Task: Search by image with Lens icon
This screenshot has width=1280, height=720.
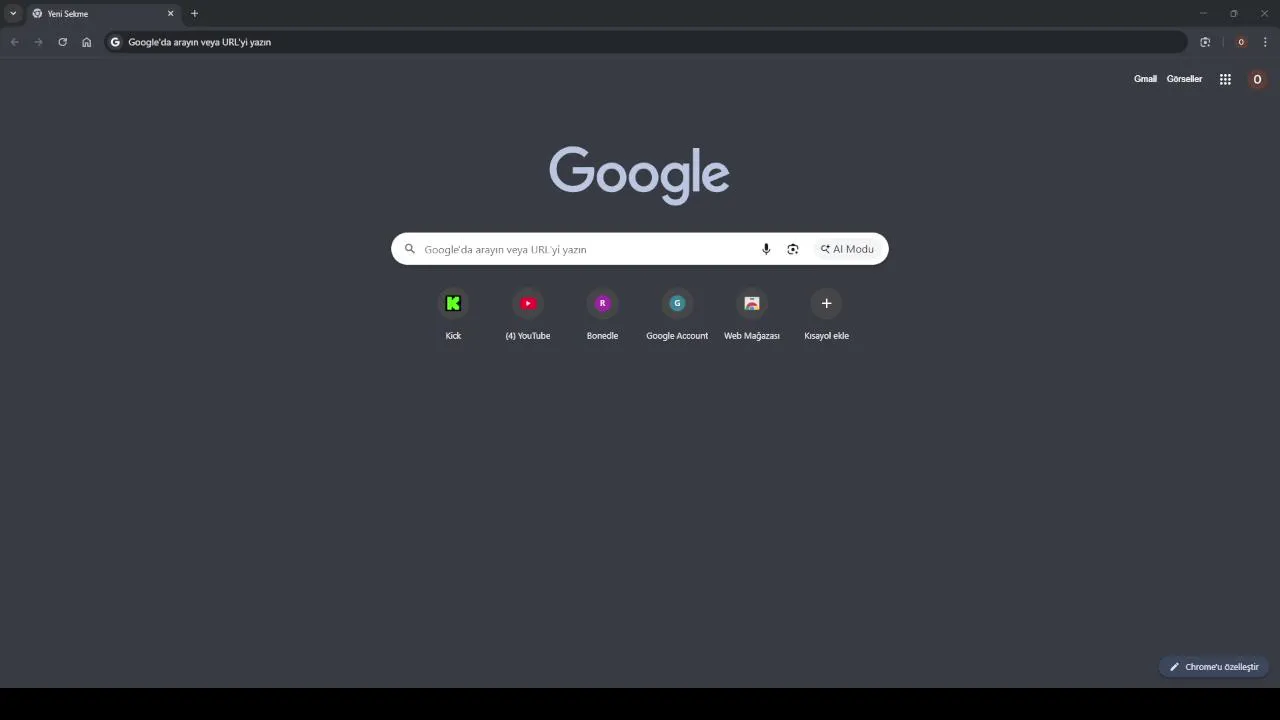Action: (793, 249)
